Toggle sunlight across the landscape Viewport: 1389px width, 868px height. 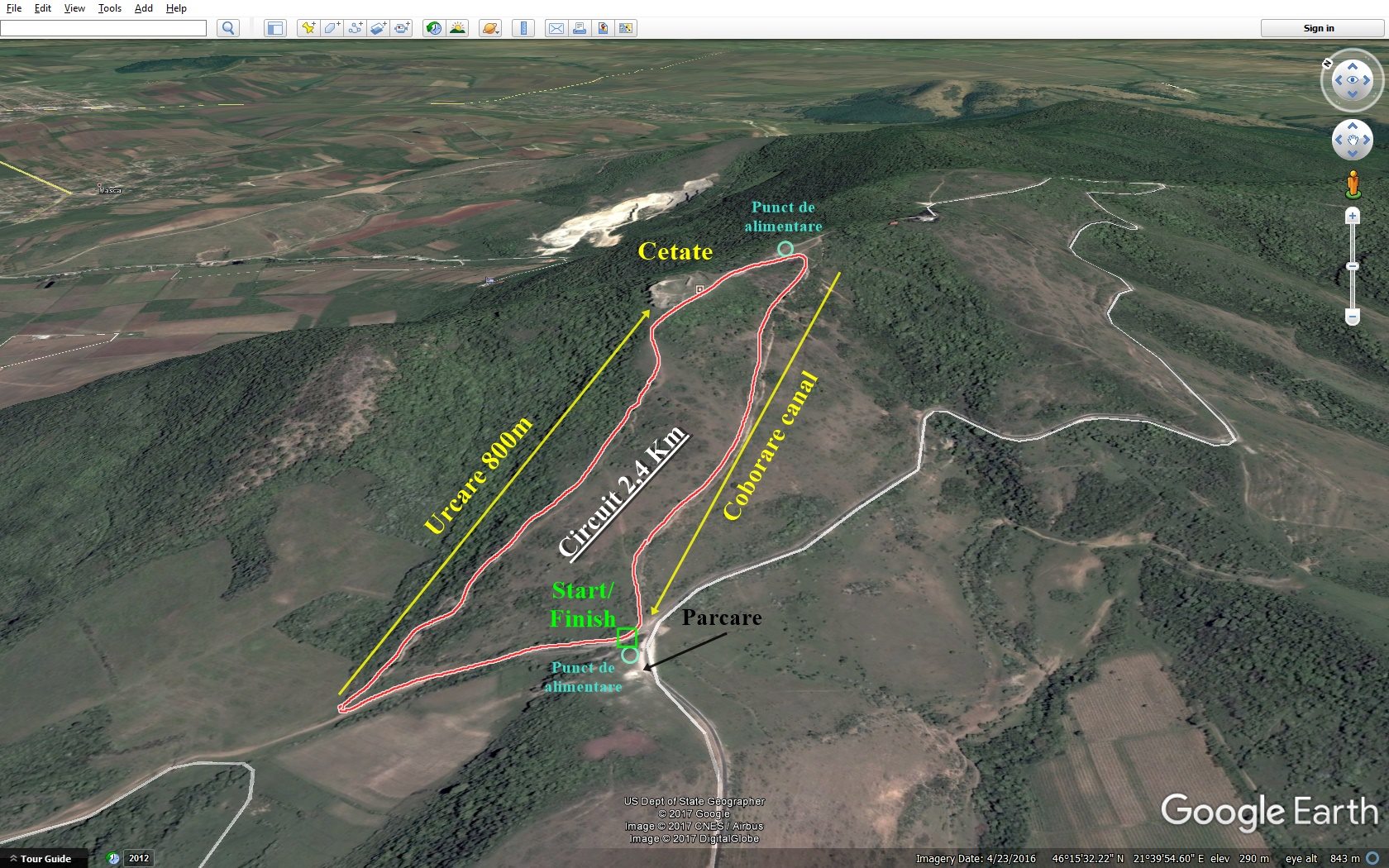click(x=457, y=28)
